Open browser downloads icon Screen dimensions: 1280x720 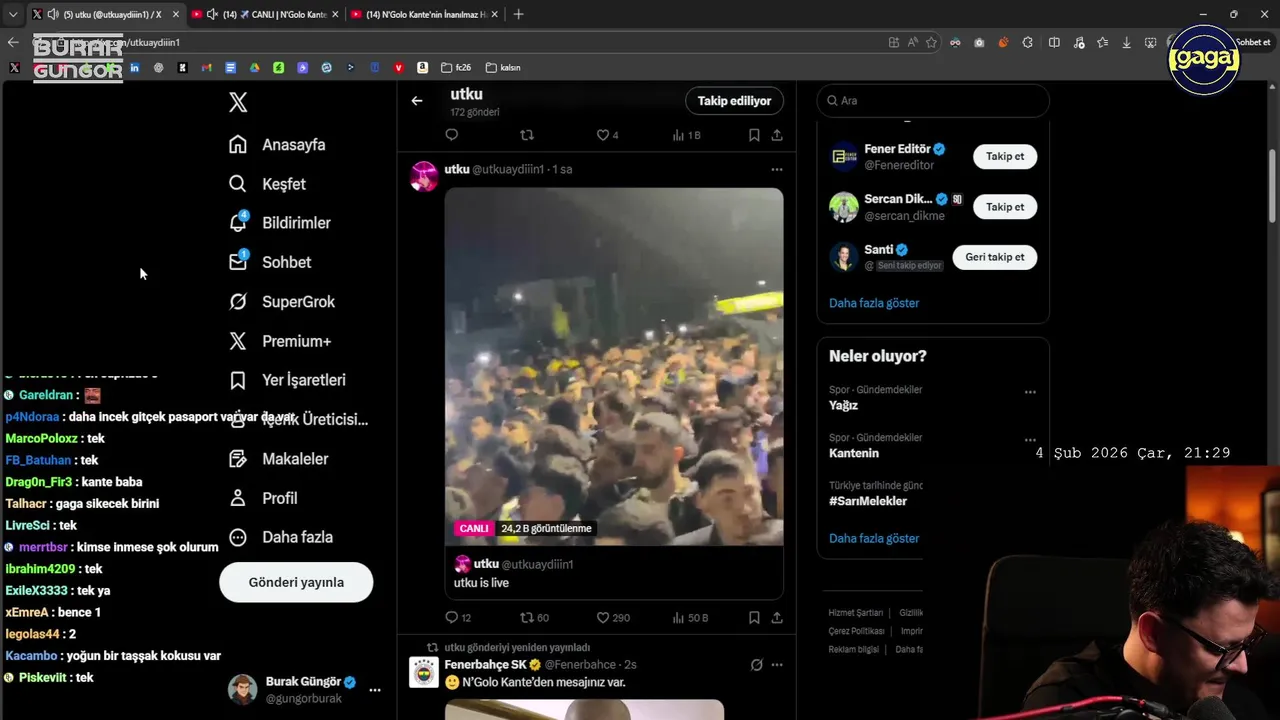[1127, 42]
